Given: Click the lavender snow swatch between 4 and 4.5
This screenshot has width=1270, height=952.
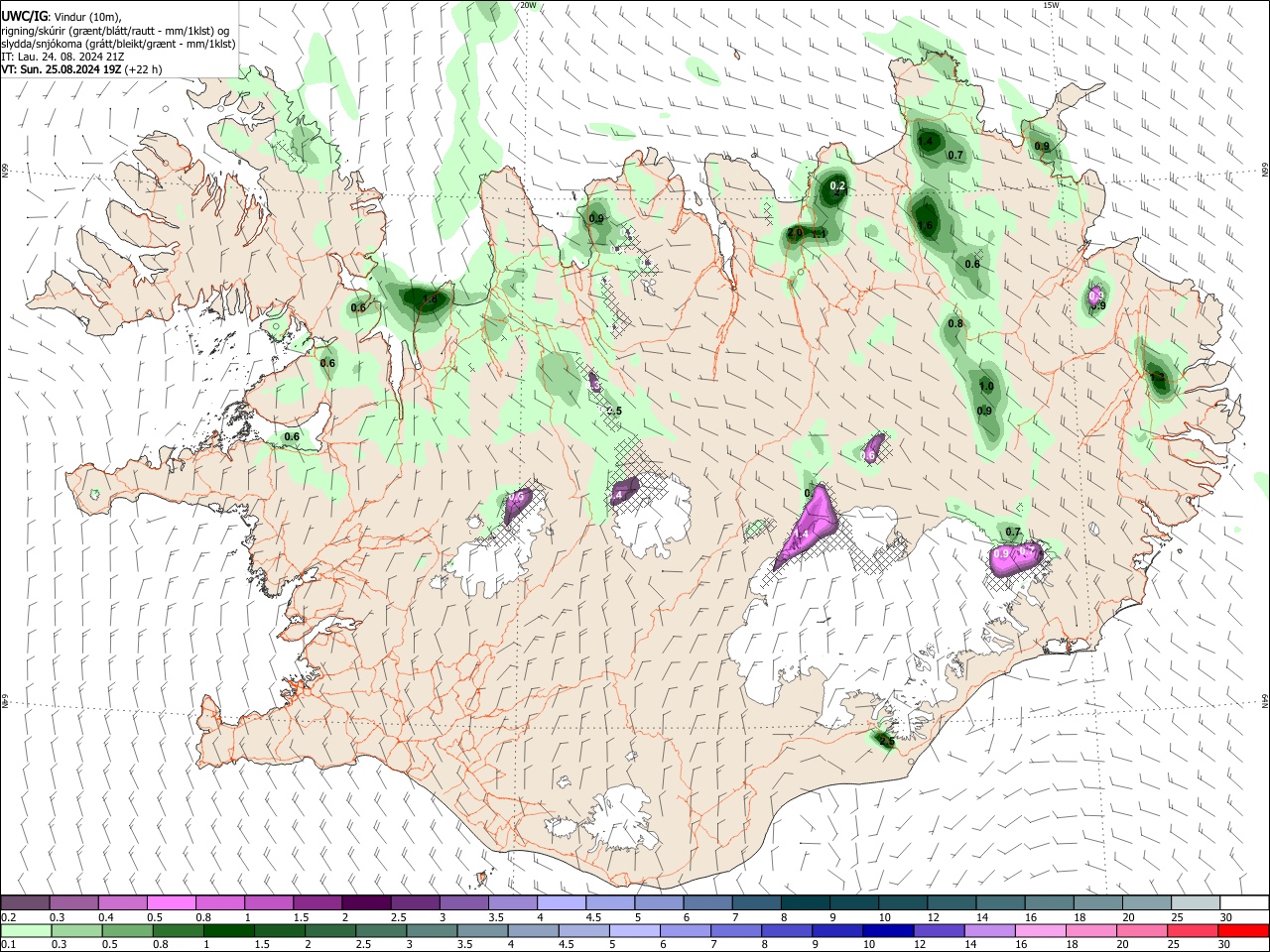Looking at the screenshot, I should click(x=561, y=902).
